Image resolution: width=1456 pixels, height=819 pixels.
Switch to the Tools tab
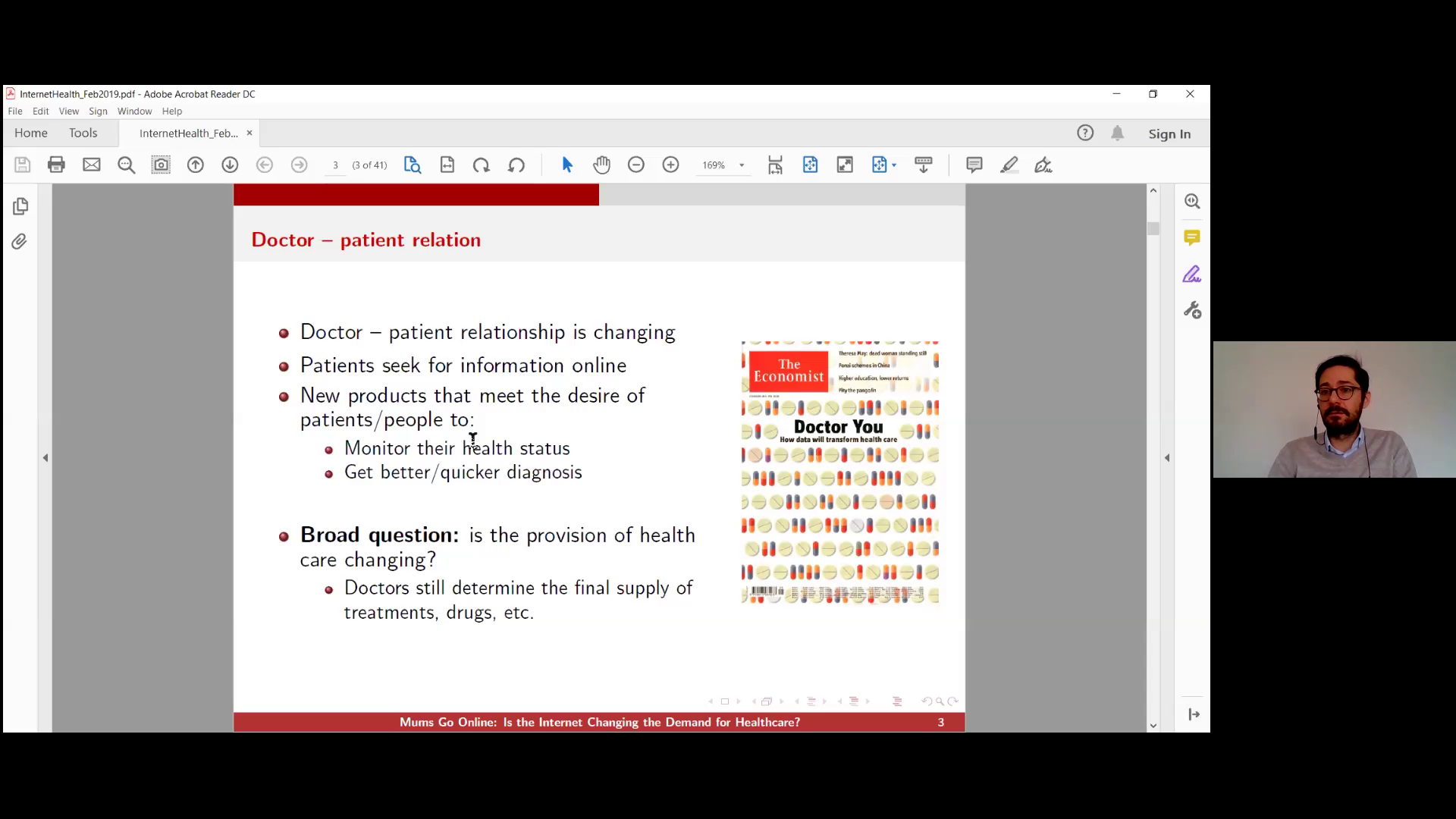click(x=83, y=133)
